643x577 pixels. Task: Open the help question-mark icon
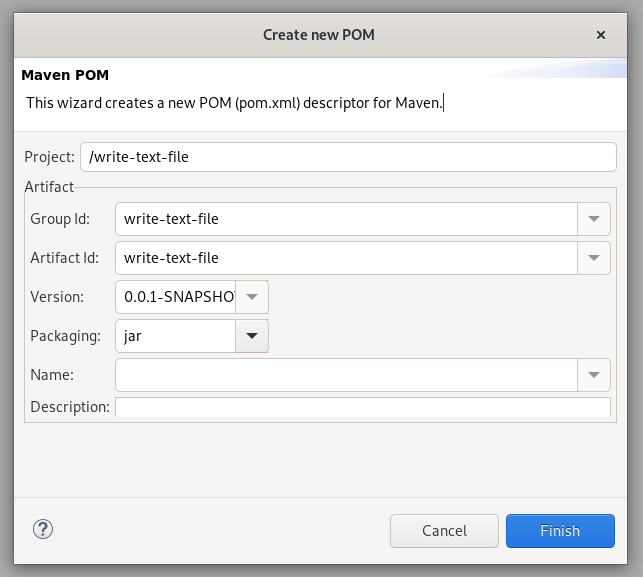[x=43, y=529]
